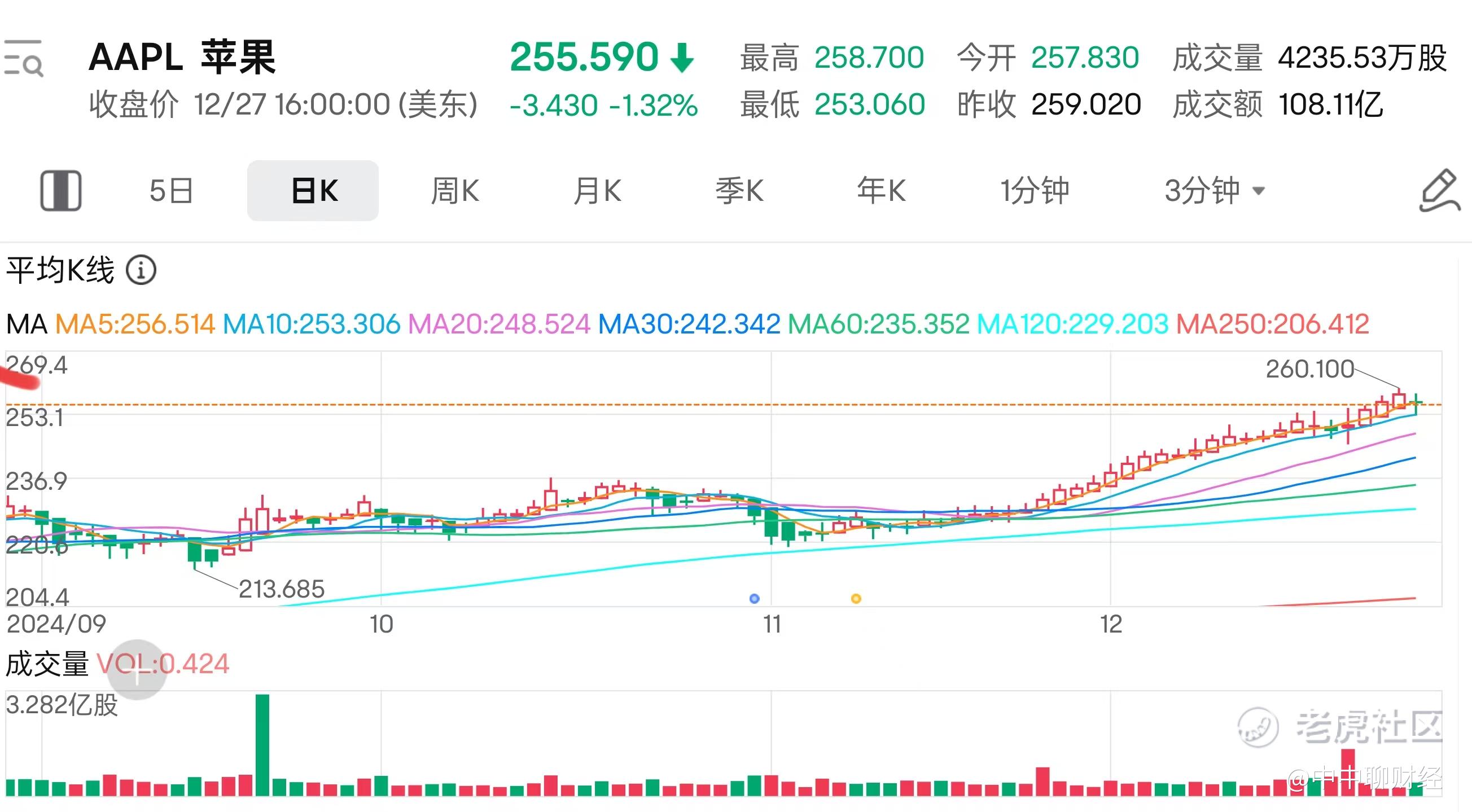The image size is (1472, 812).
Task: Open the drawing pencil tool
Action: tap(1439, 190)
